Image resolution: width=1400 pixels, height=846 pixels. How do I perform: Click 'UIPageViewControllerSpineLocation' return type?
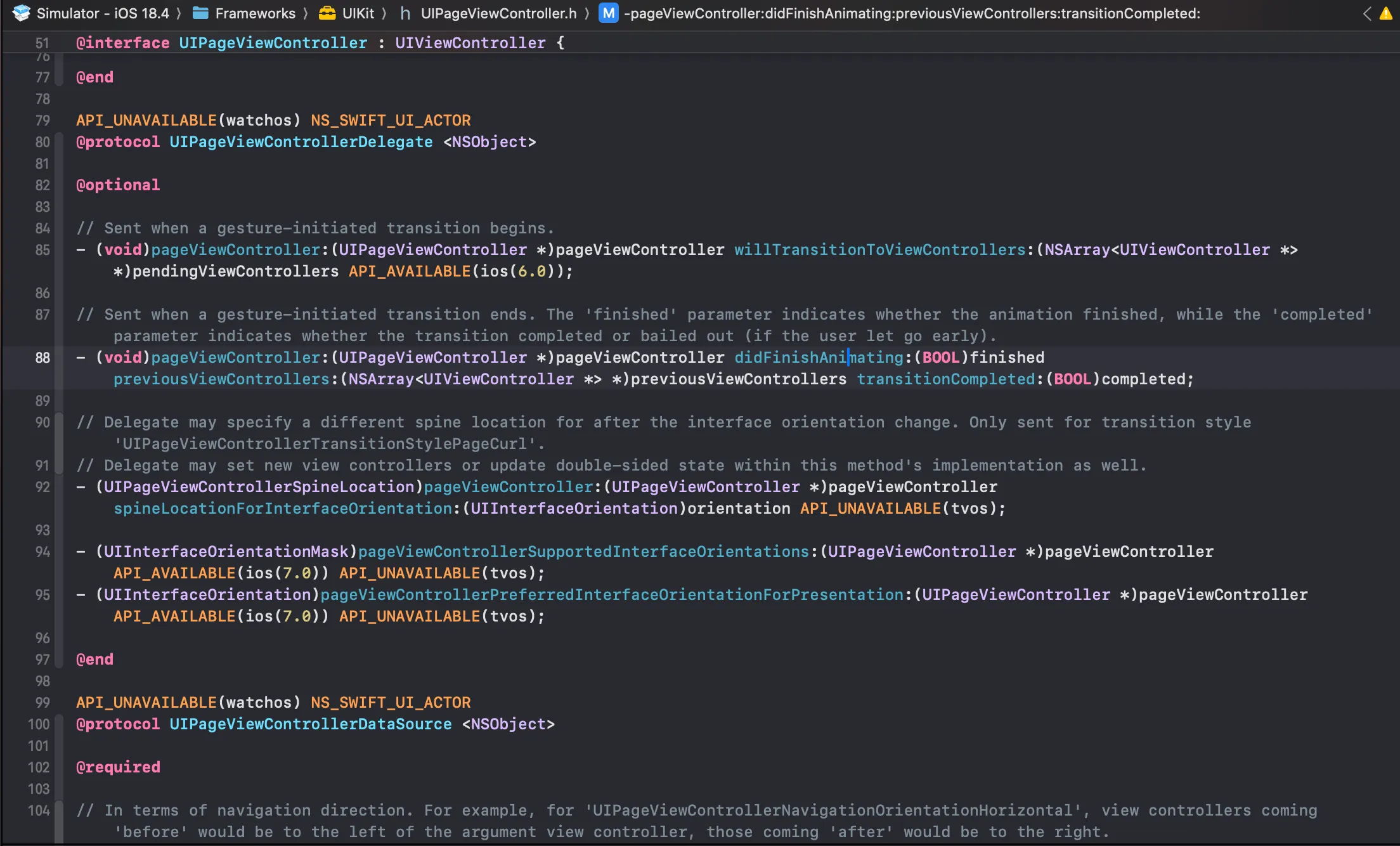pos(259,487)
